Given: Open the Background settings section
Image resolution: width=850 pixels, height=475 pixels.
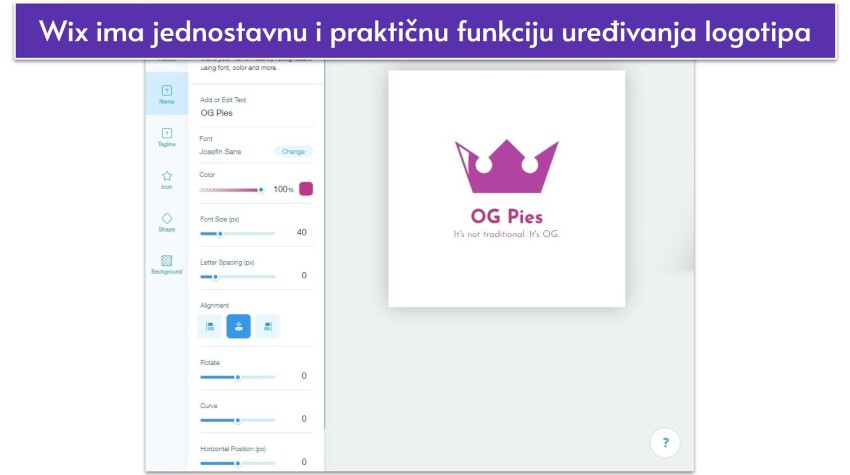Looking at the screenshot, I should tap(166, 264).
